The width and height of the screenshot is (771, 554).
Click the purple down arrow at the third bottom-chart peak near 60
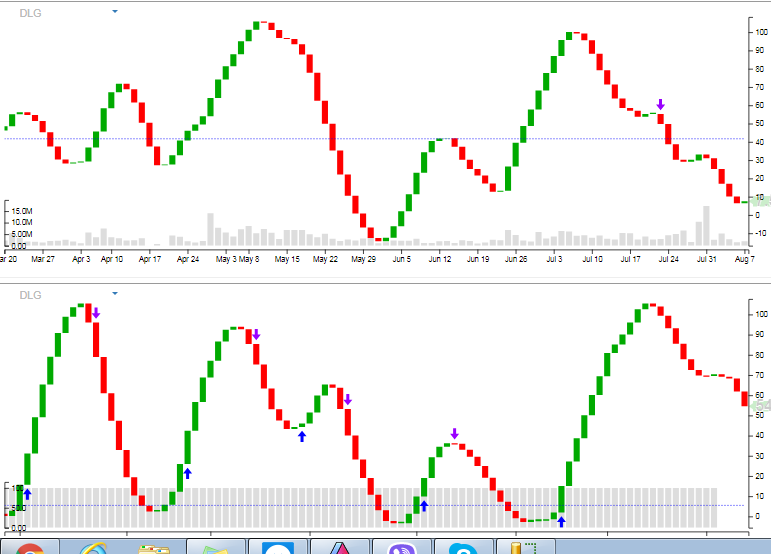coord(348,399)
